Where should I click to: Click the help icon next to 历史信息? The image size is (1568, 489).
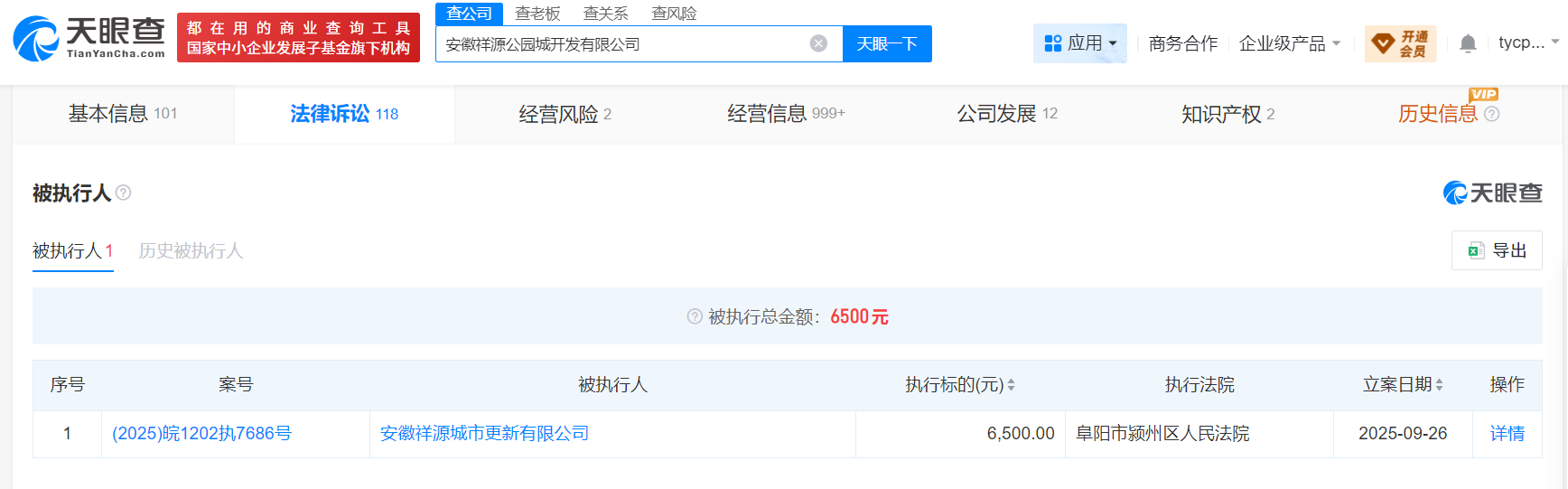click(1492, 114)
